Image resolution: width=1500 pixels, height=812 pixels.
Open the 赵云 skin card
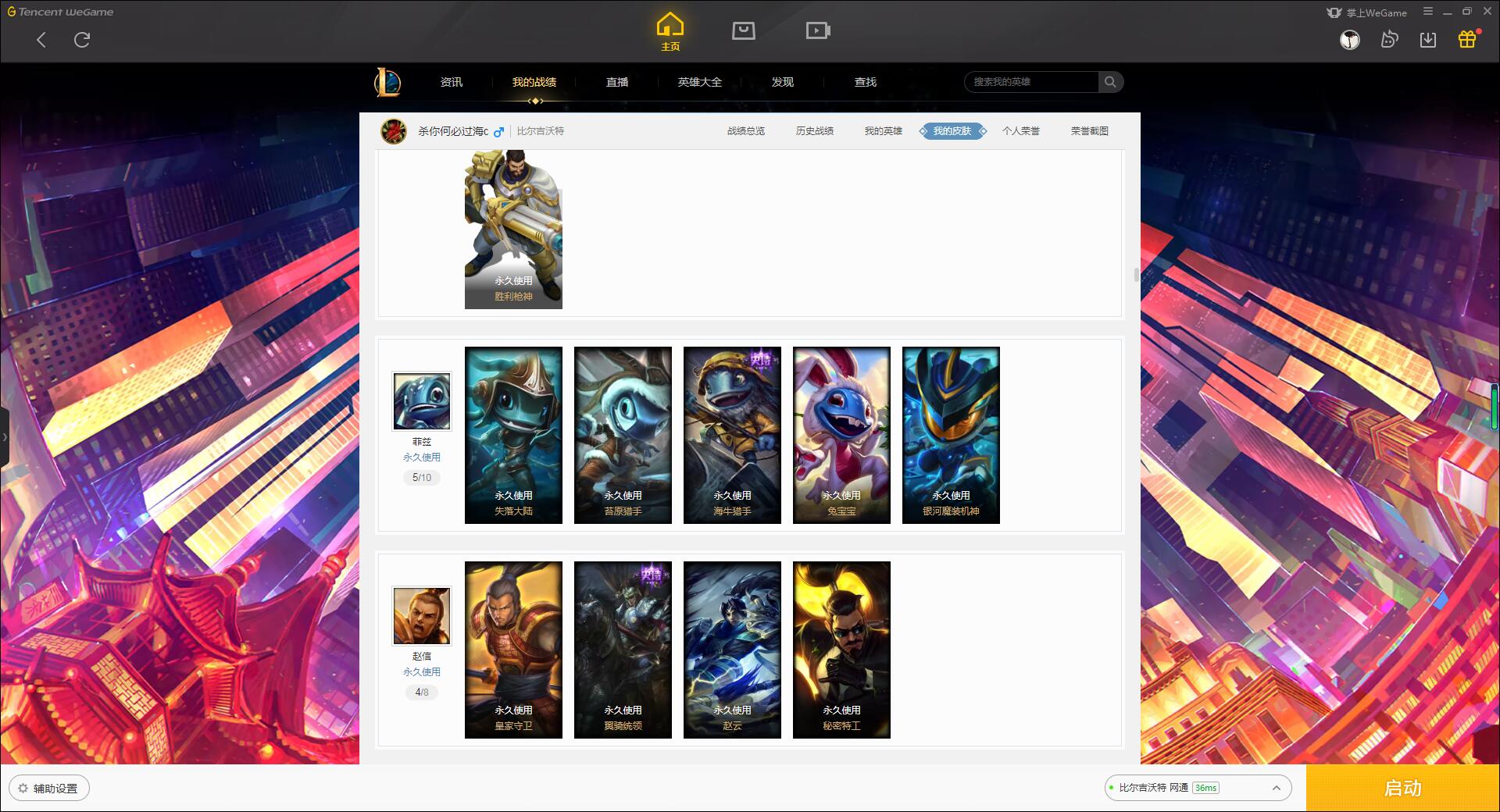pos(732,650)
